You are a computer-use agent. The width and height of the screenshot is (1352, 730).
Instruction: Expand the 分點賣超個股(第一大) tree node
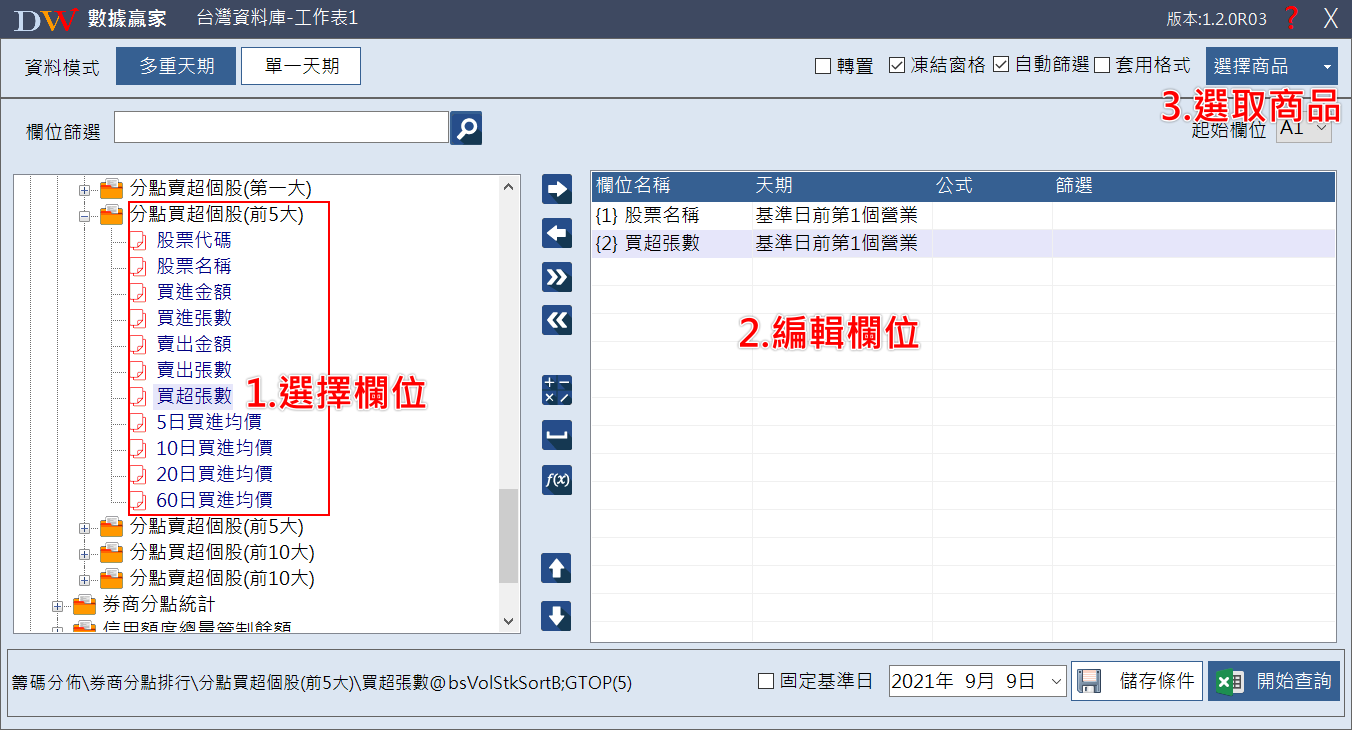(x=85, y=188)
